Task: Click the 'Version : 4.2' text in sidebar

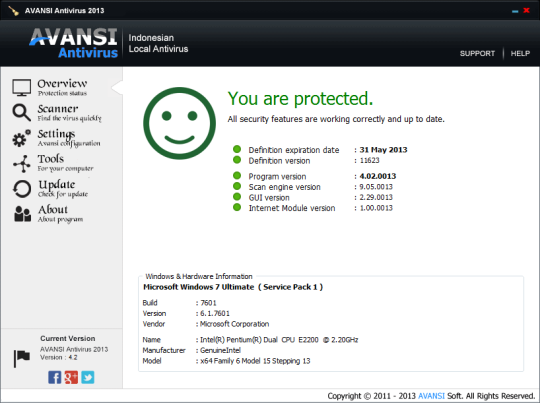Action: pos(59,358)
